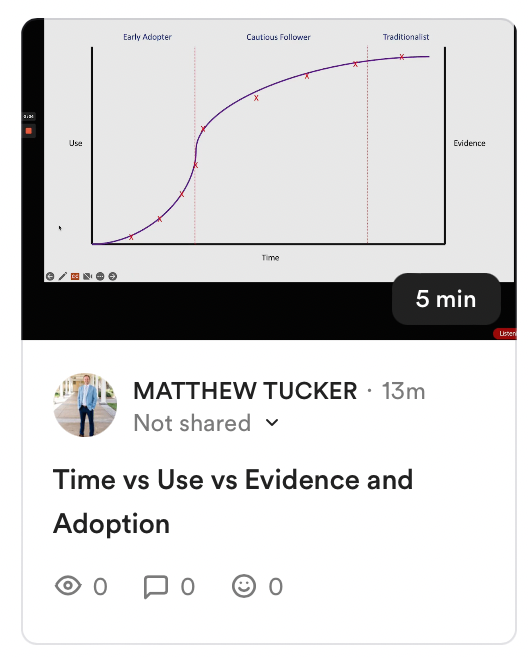Click the eye views icon
This screenshot has height=658, width=528.
point(68,585)
